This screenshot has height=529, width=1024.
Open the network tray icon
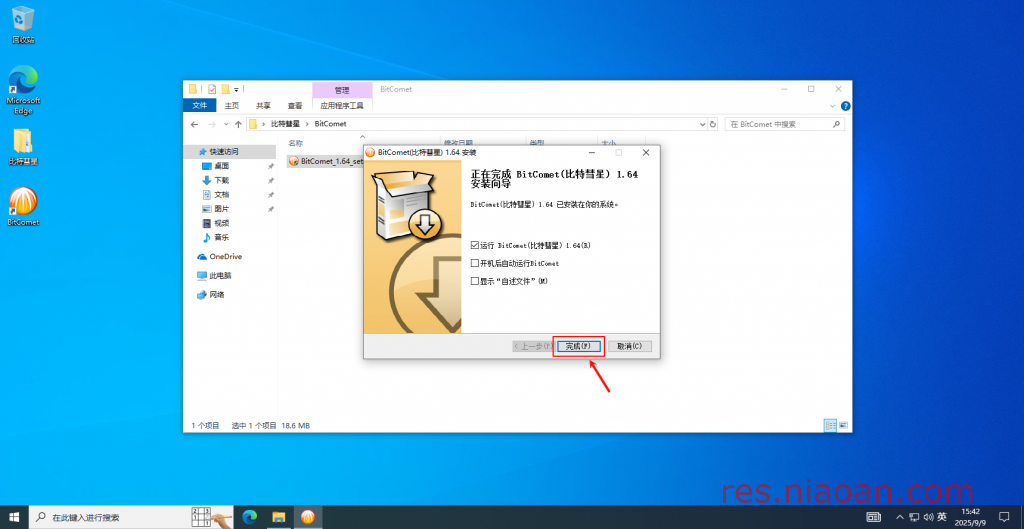coord(914,517)
